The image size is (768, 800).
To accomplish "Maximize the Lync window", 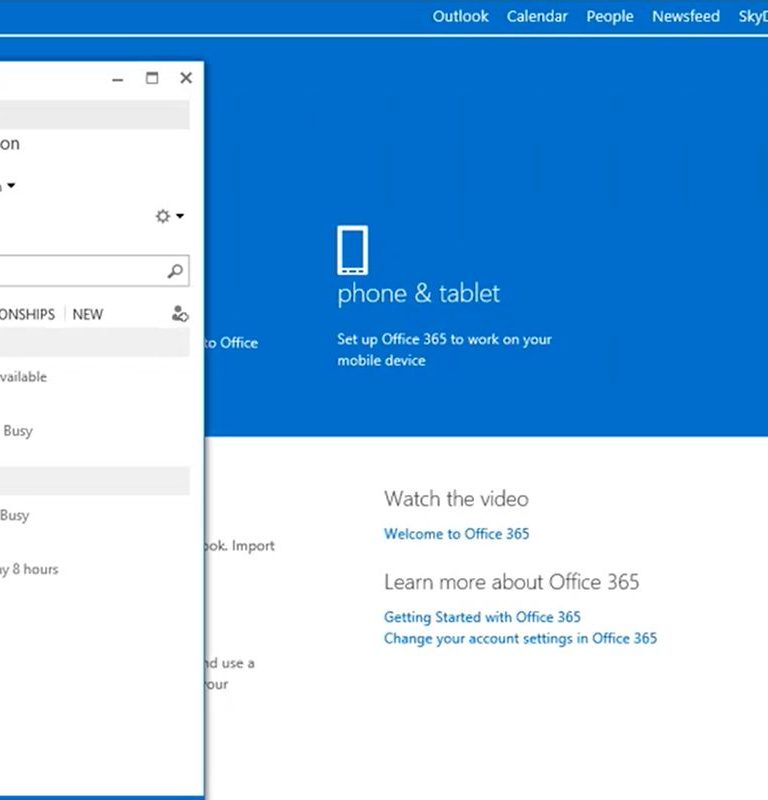I will (152, 78).
